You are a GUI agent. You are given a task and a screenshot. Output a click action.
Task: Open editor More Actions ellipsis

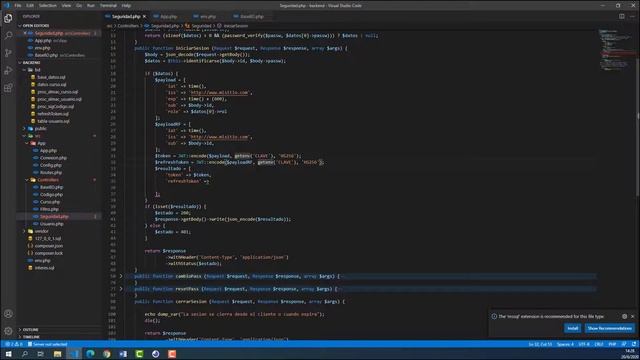[632, 16]
